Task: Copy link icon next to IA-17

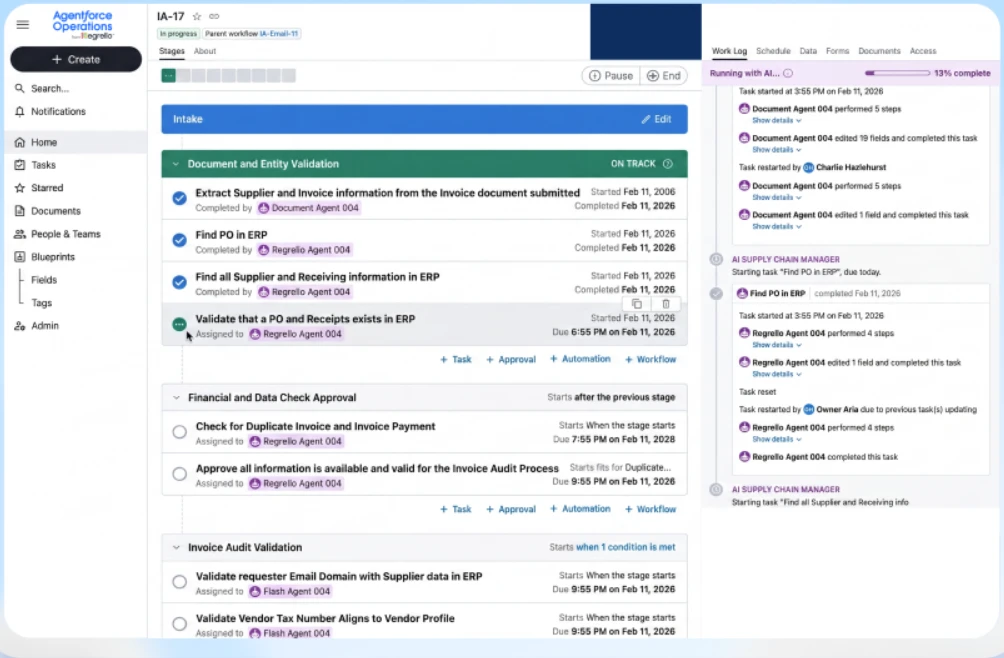Action: point(214,17)
